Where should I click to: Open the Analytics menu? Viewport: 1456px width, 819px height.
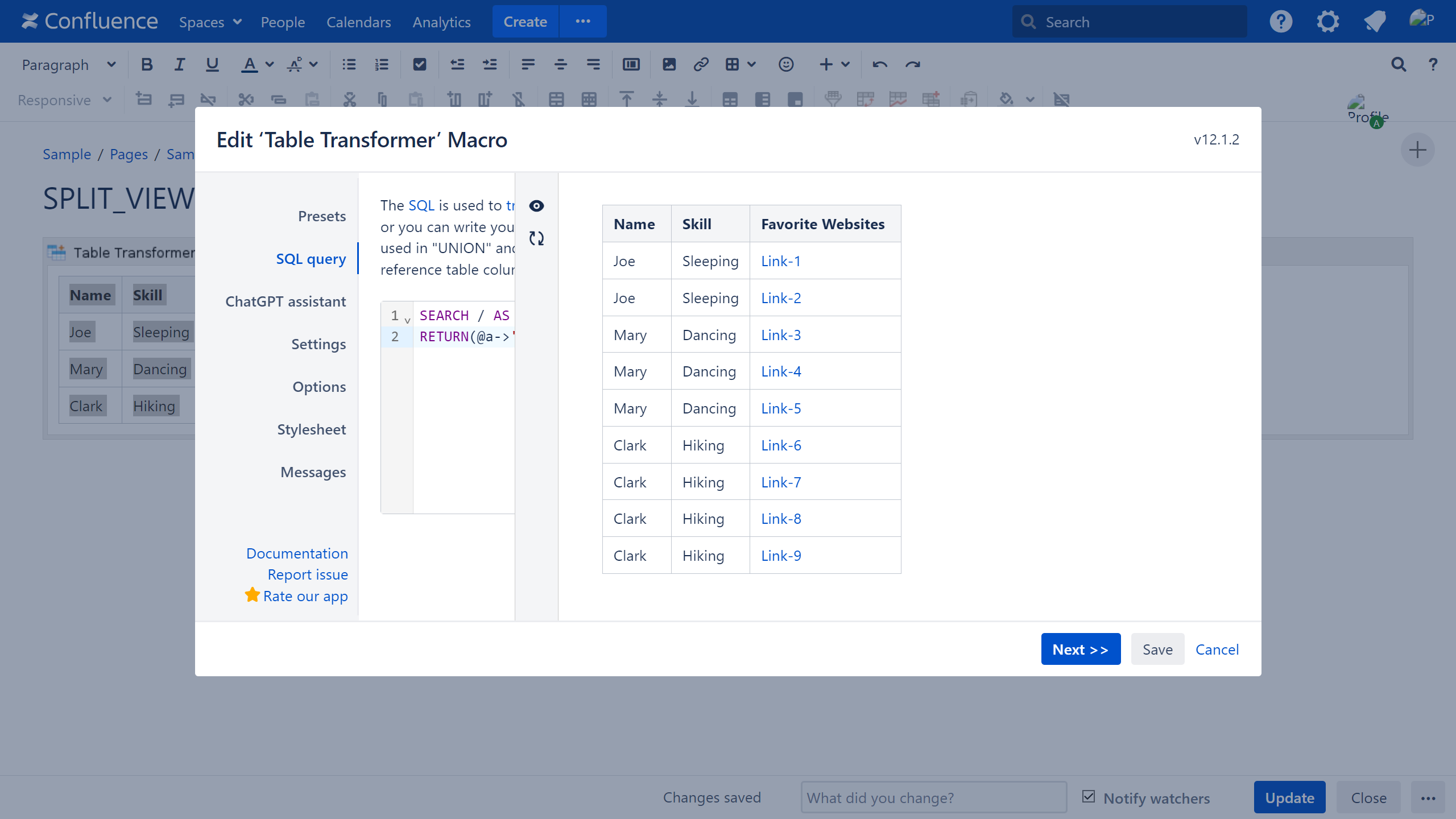pyautogui.click(x=441, y=22)
